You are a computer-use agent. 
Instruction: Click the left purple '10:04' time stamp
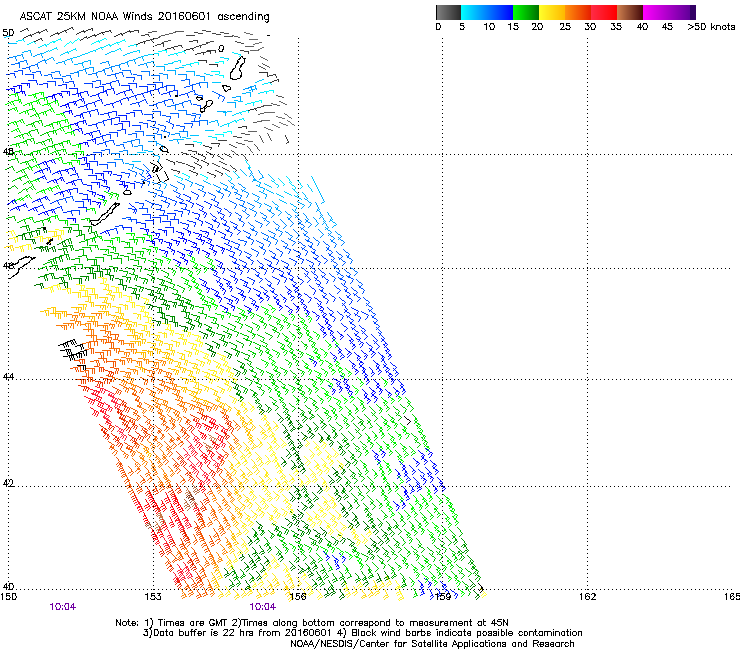tap(62, 607)
